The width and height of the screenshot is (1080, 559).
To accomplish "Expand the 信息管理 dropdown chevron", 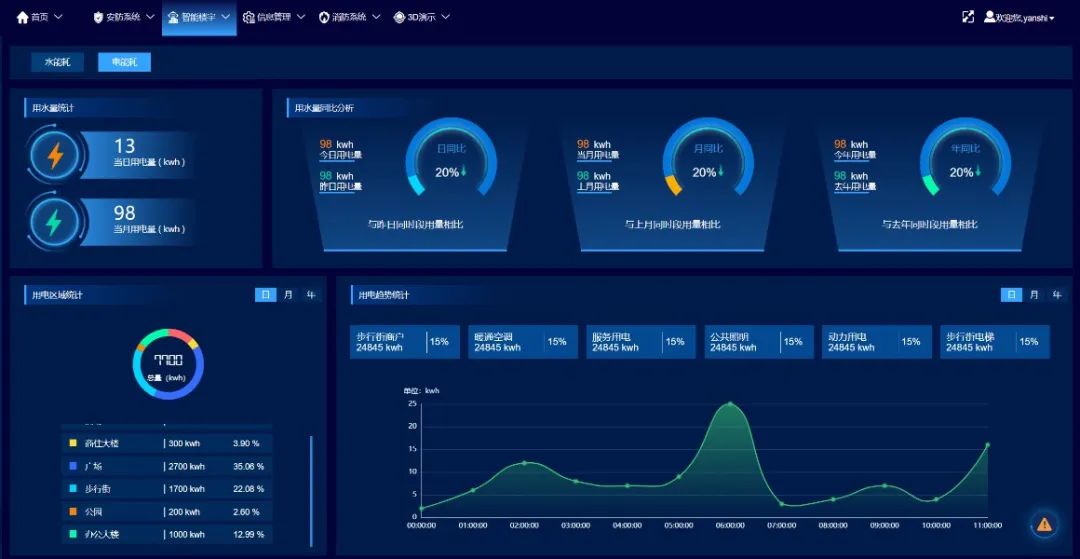I will click(x=300, y=17).
